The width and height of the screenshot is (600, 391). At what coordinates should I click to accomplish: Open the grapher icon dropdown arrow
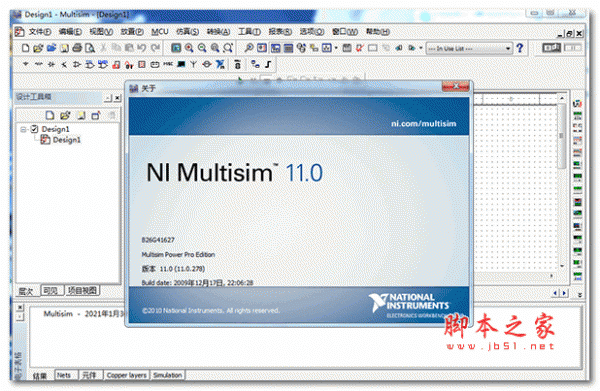(x=336, y=48)
